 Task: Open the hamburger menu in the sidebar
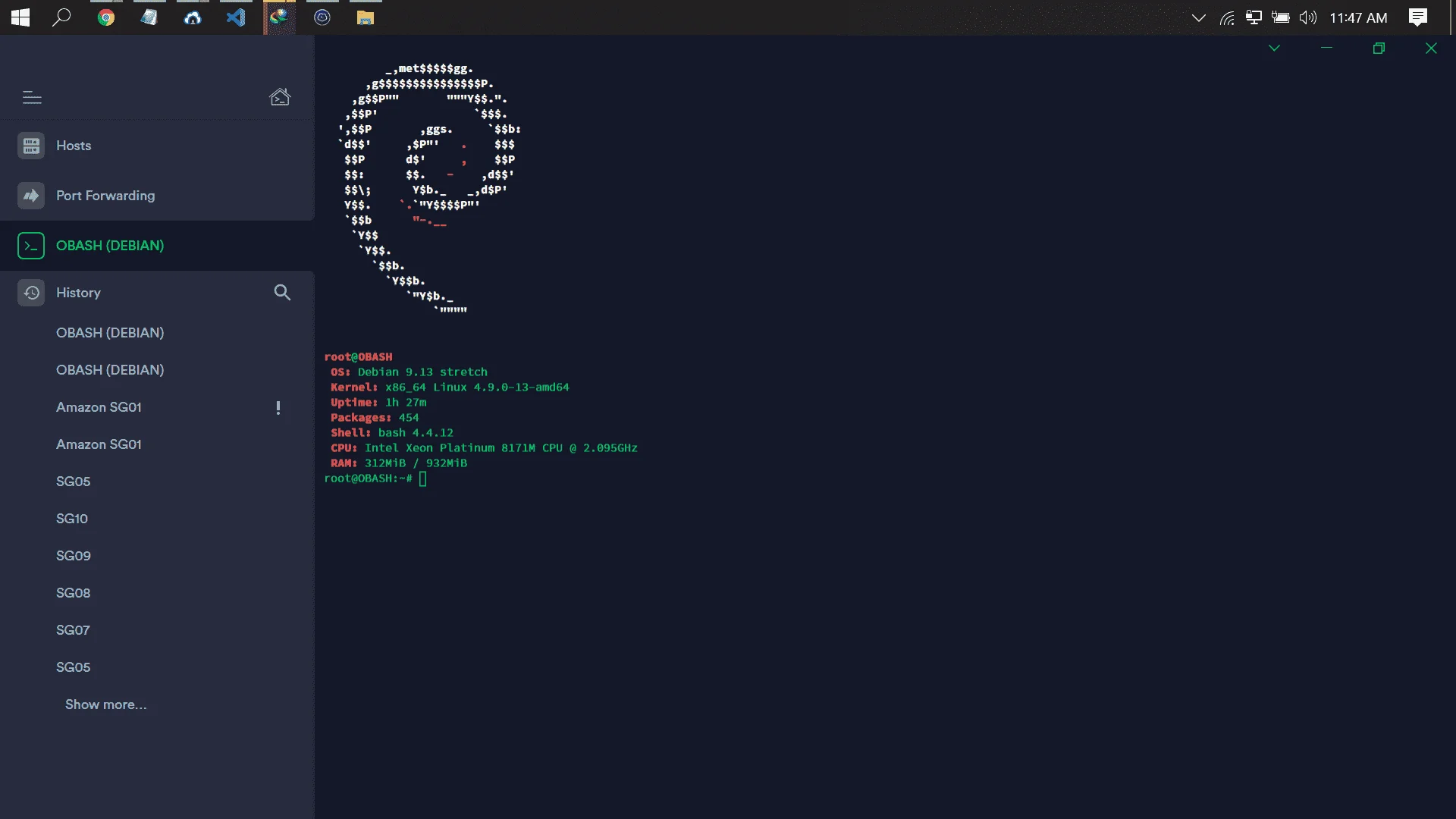tap(32, 97)
